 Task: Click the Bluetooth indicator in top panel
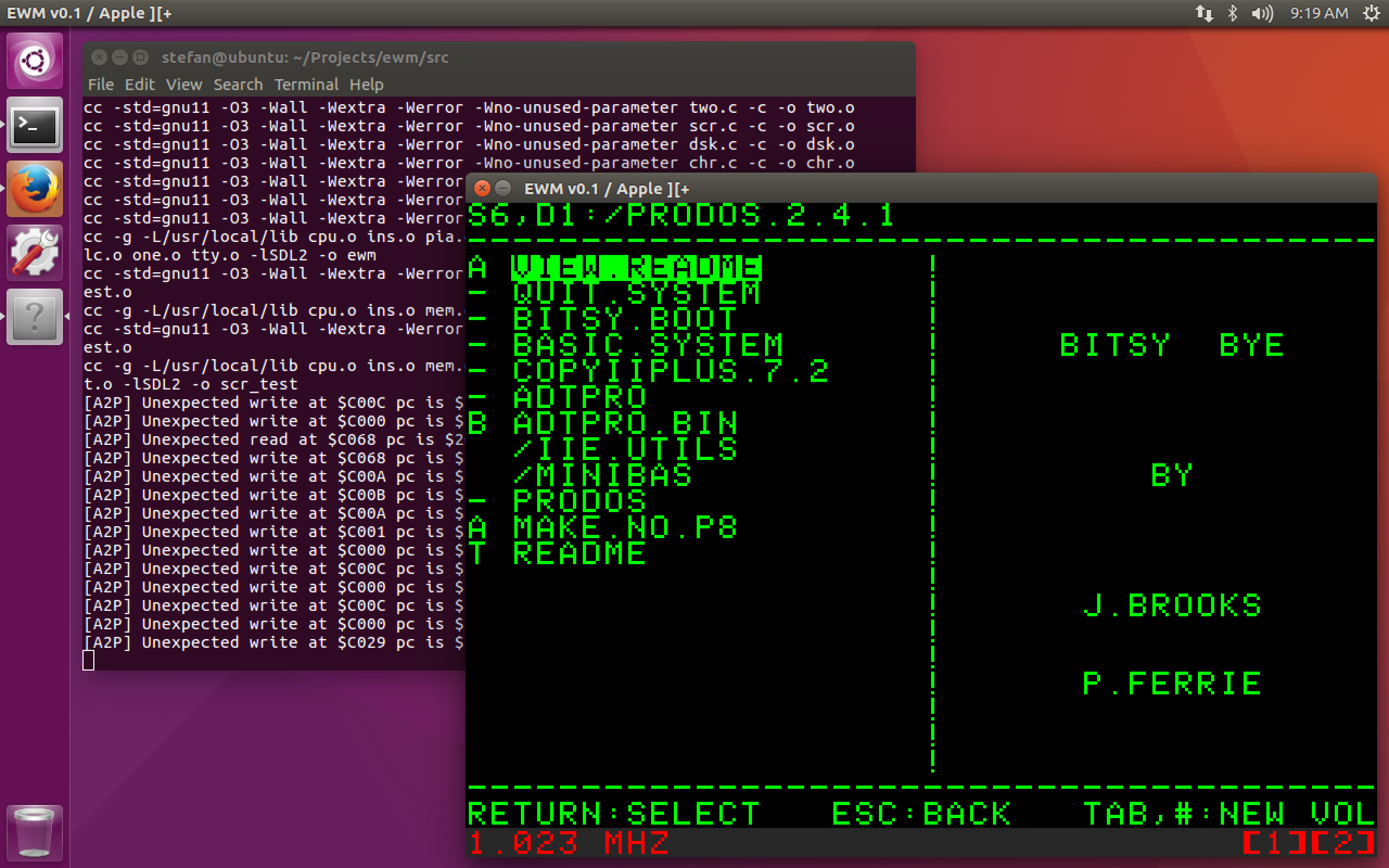point(1232,12)
